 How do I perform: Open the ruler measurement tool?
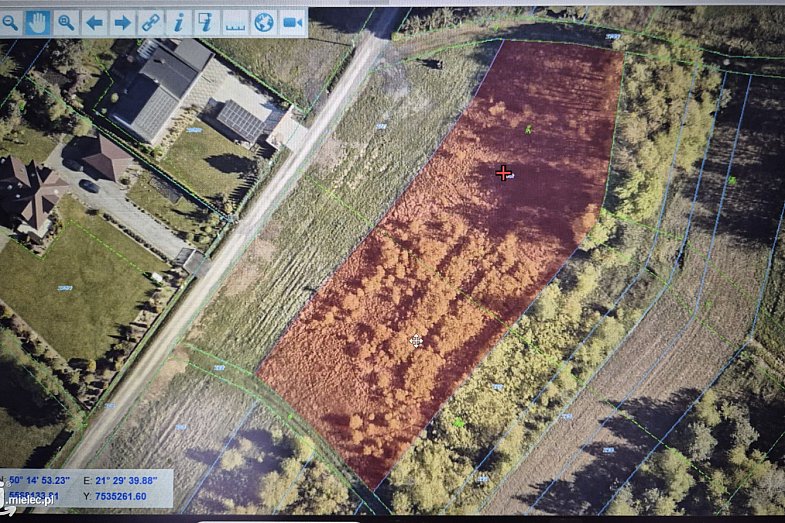[235, 21]
